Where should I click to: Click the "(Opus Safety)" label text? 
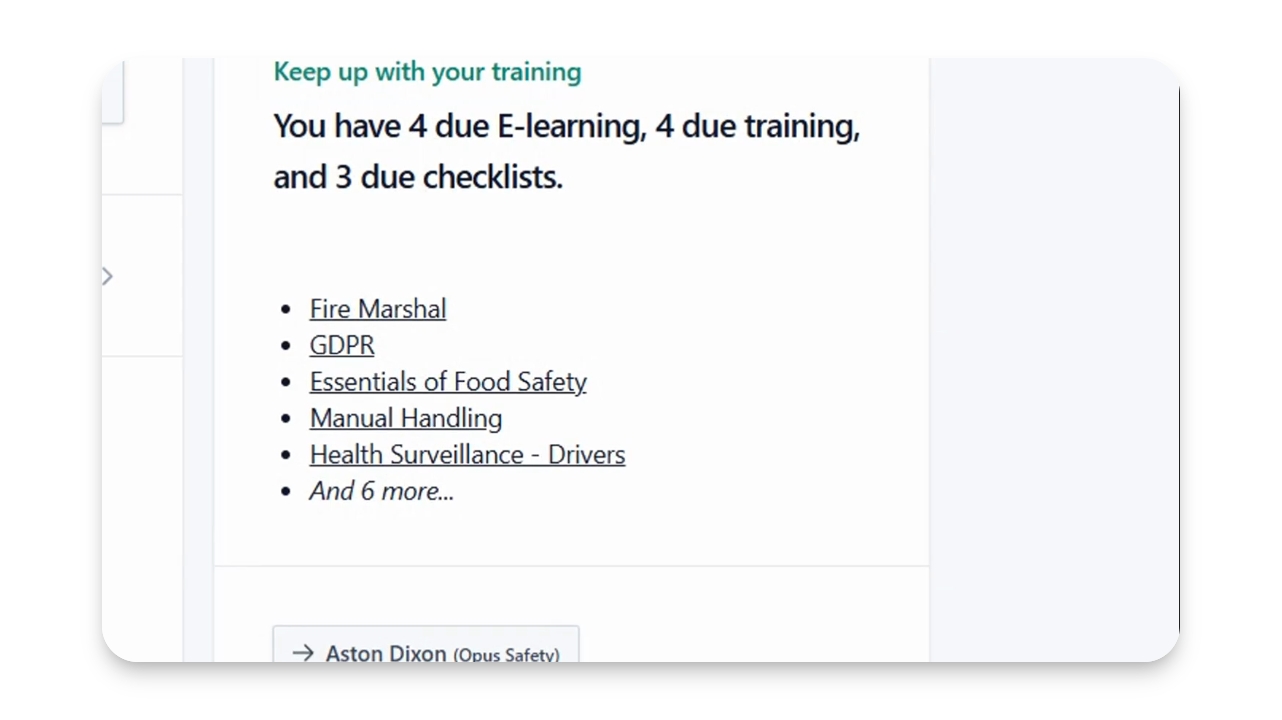pos(506,655)
